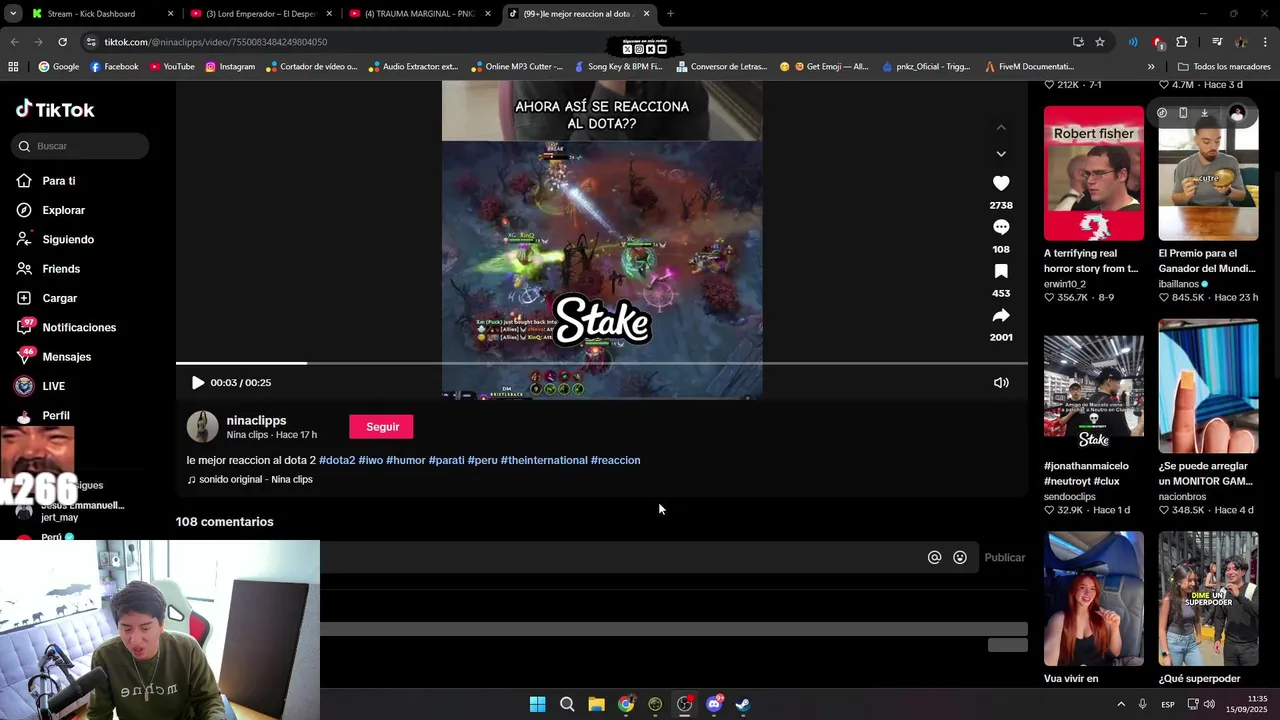This screenshot has width=1280, height=720.
Task: Open the #iwo hashtag
Action: 371,460
